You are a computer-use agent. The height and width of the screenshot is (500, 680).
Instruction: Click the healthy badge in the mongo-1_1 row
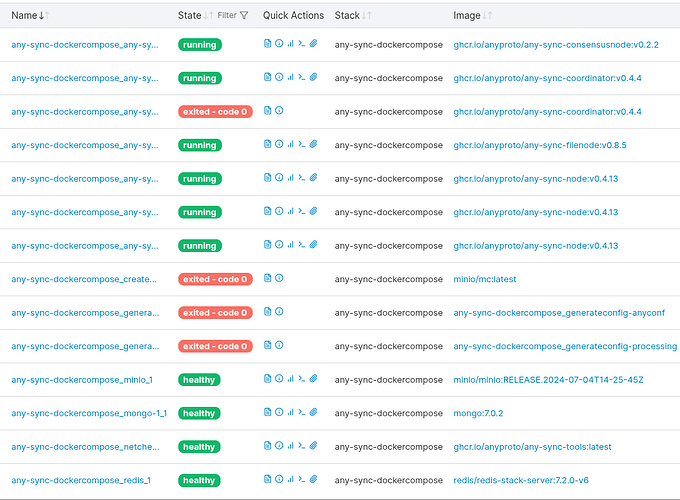[x=199, y=413]
